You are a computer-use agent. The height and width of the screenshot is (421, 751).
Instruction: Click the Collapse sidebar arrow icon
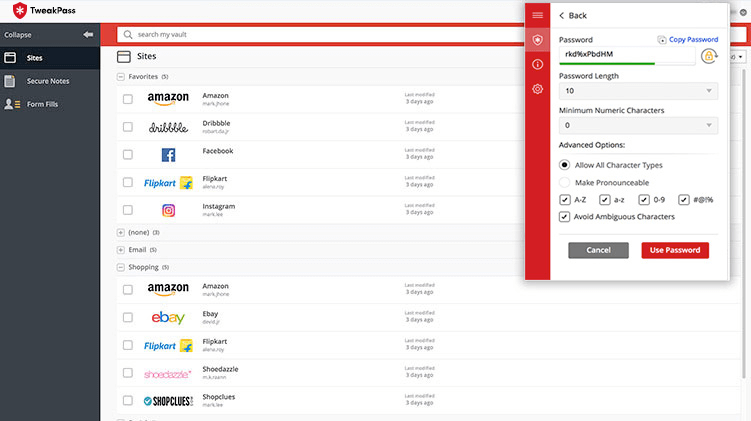click(88, 34)
